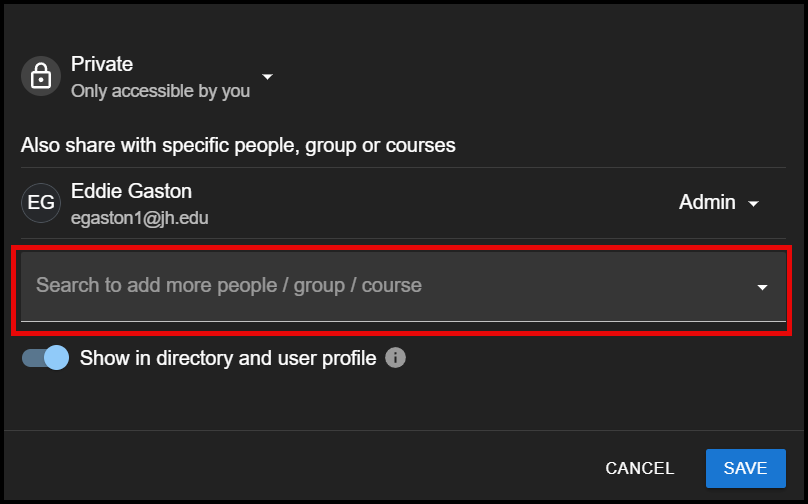Click the light blue toggle knob
The height and width of the screenshot is (504, 808).
(56, 358)
